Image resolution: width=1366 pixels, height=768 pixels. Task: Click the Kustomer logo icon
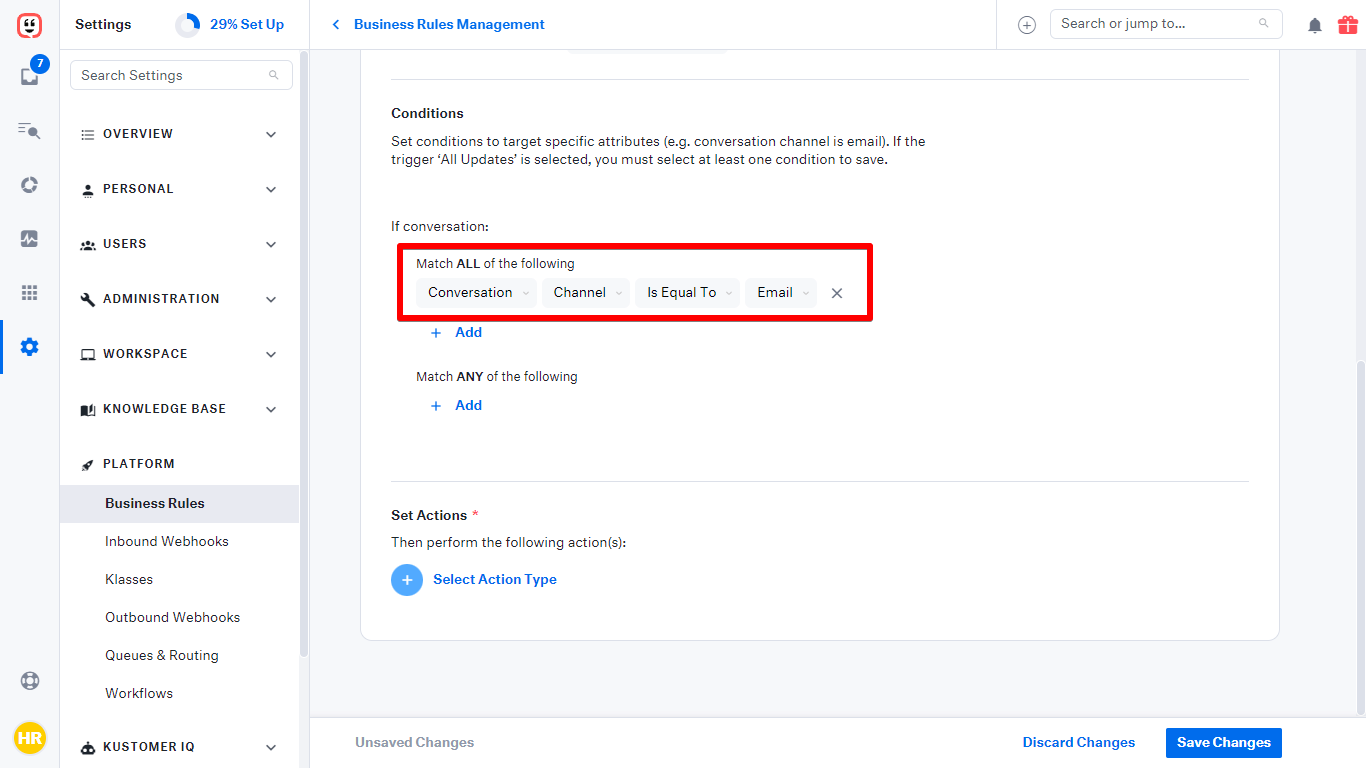29,25
